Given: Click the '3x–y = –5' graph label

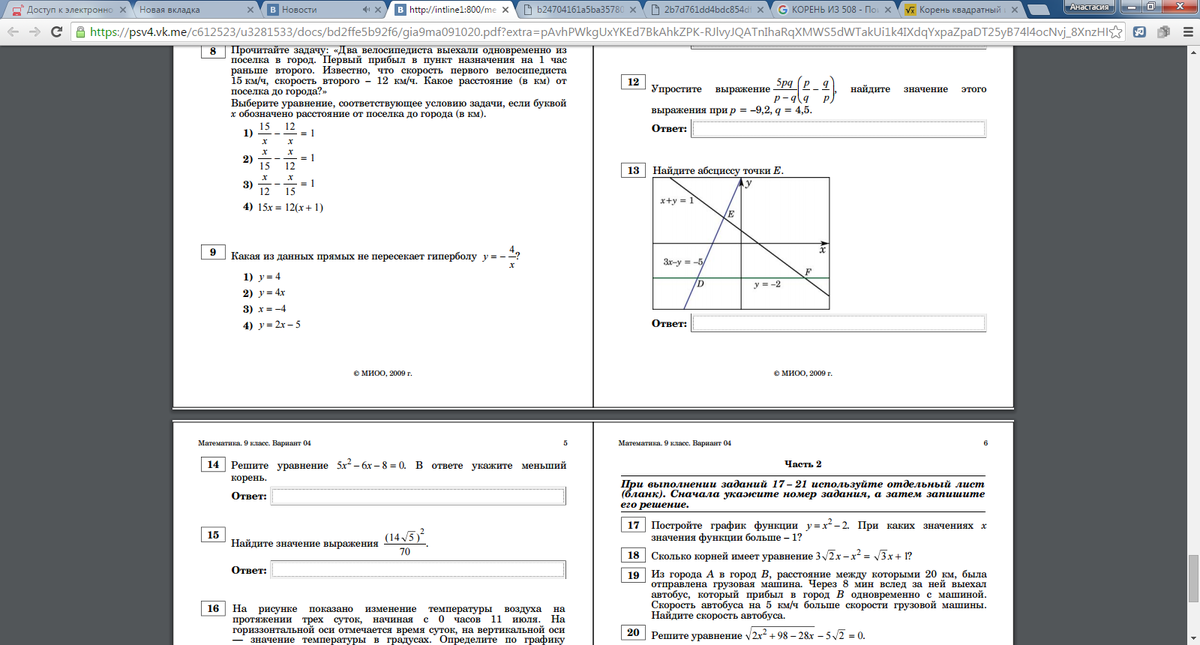Looking at the screenshot, I should (x=683, y=262).
